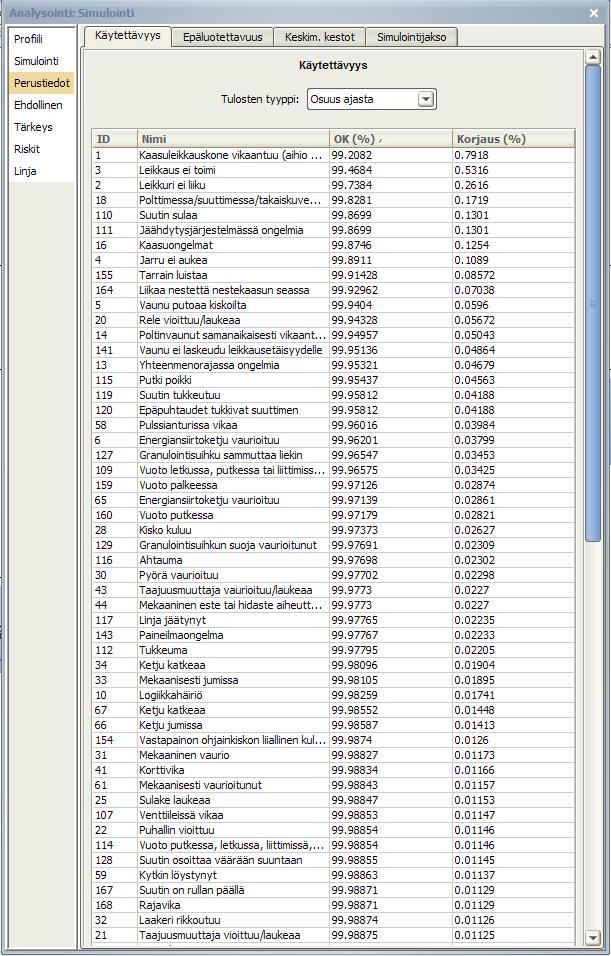This screenshot has width=611, height=956.
Task: Select row 'Suutin tukkeutuu'
Action: click(x=334, y=395)
